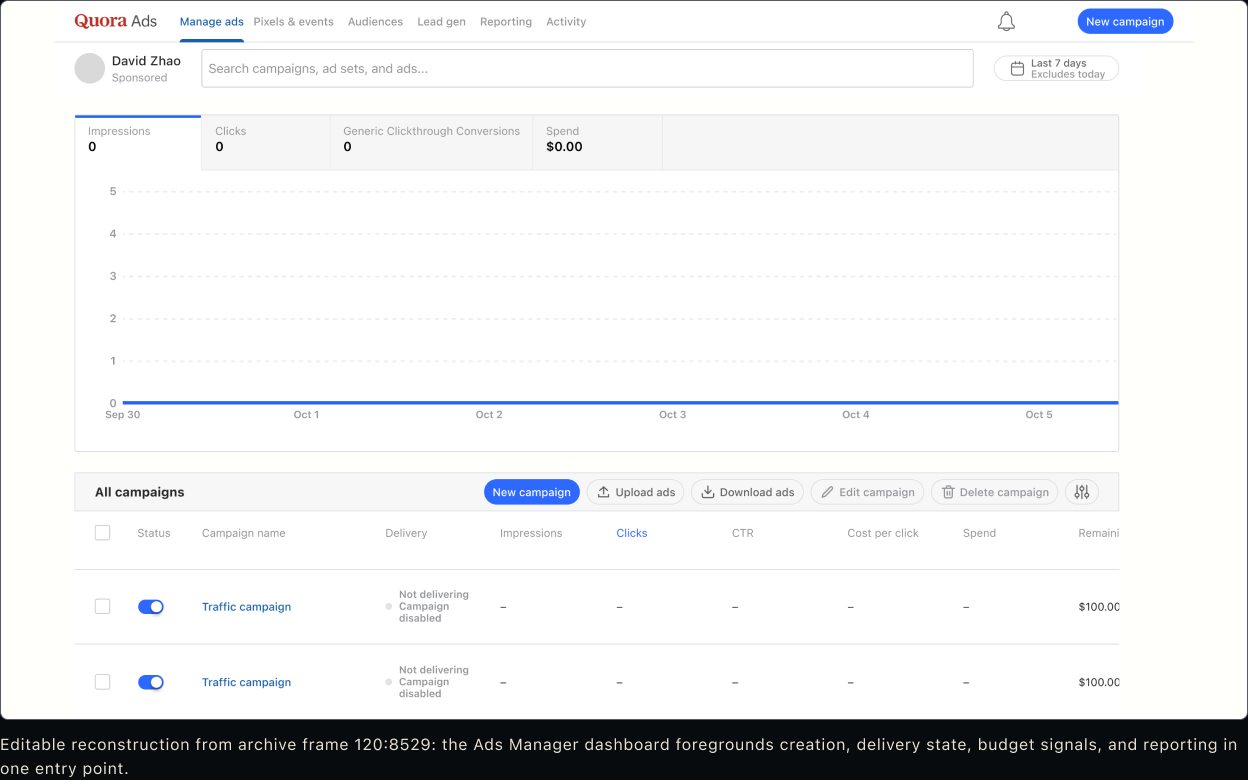
Task: Click the Delivery column header
Action: tap(406, 533)
